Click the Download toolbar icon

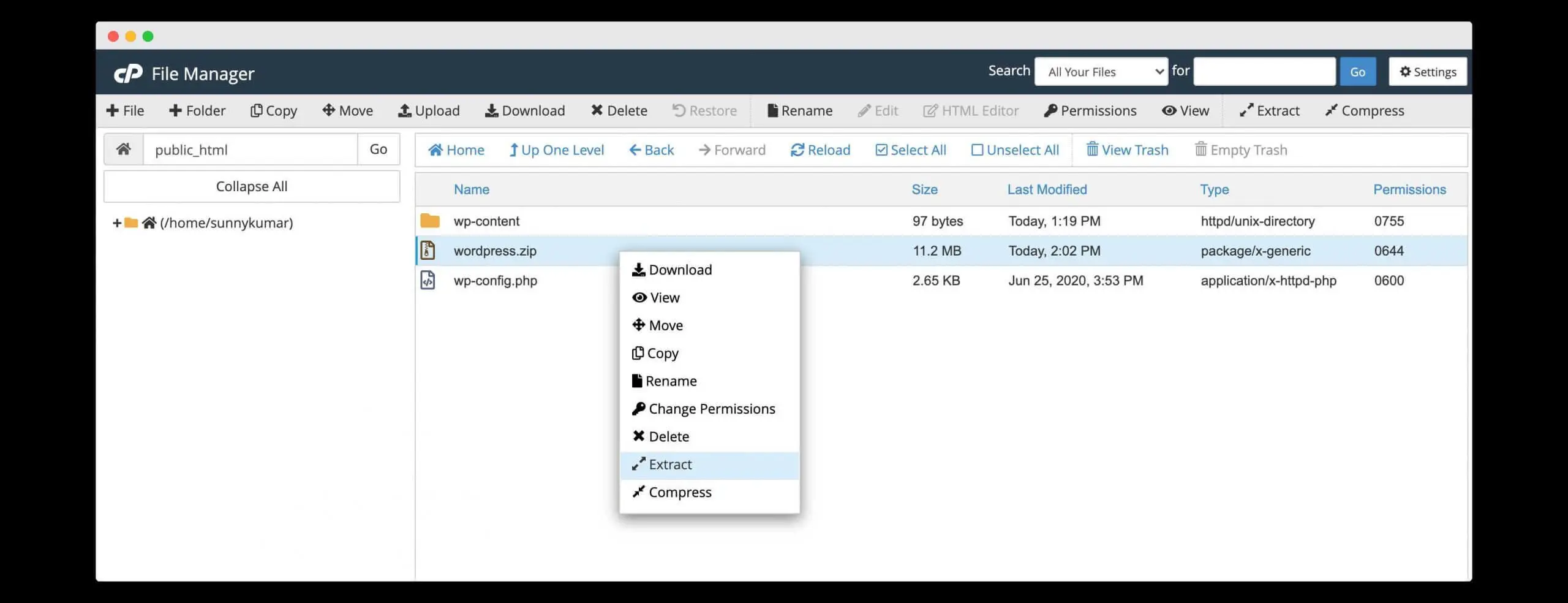coord(525,110)
